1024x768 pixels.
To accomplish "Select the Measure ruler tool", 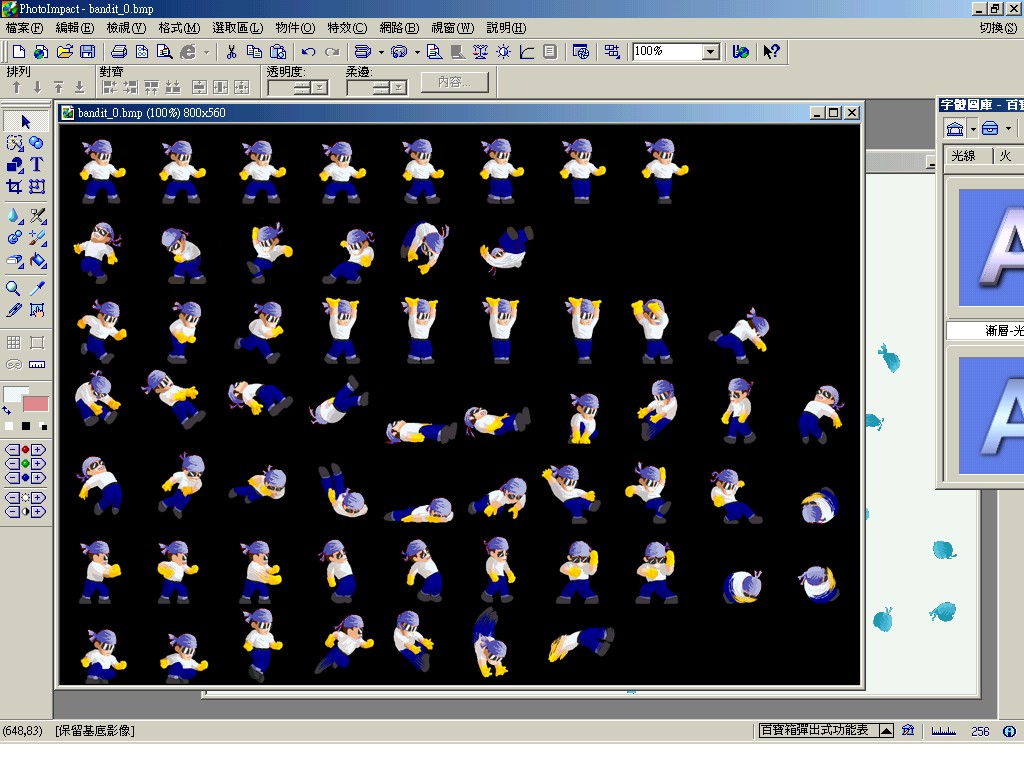I will pyautogui.click(x=37, y=364).
